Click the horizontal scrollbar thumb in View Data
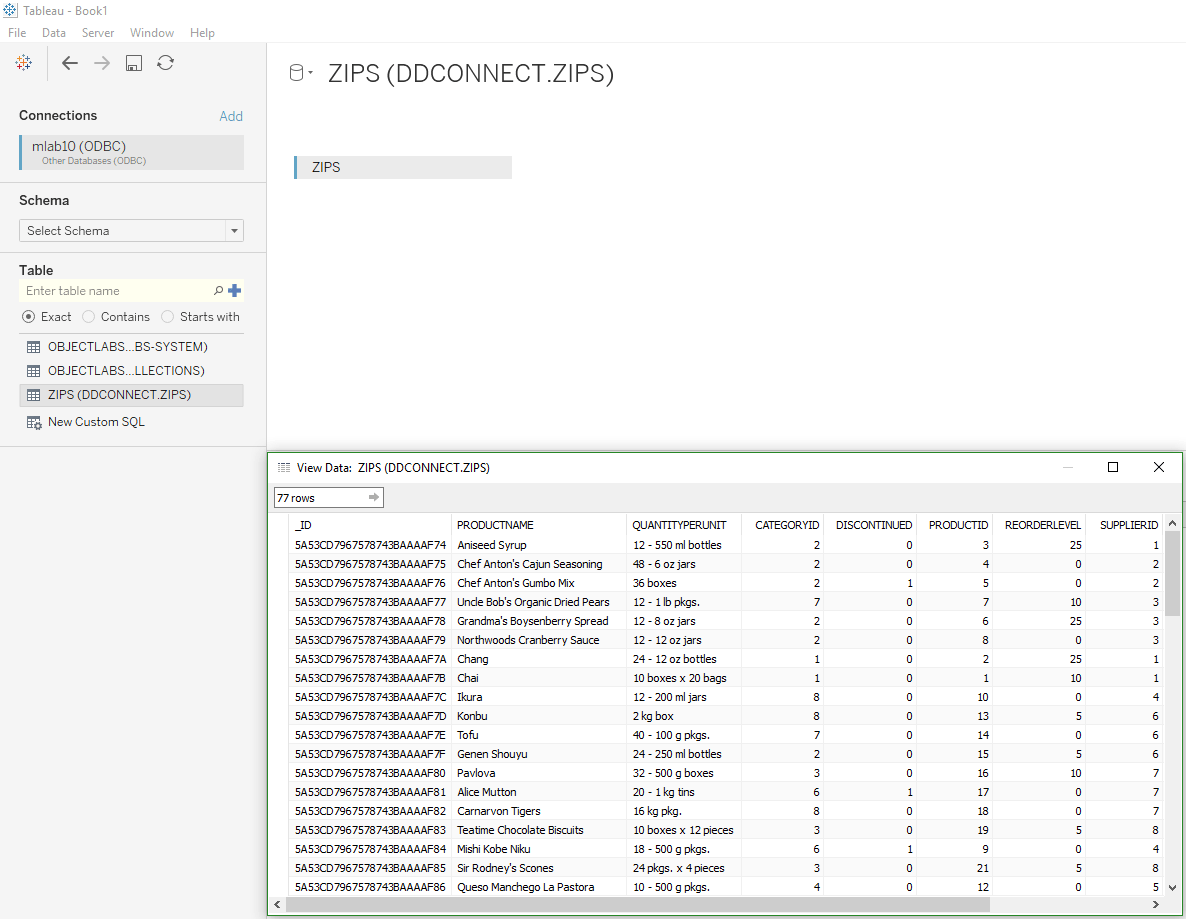Image resolution: width=1186 pixels, height=919 pixels. 638,904
